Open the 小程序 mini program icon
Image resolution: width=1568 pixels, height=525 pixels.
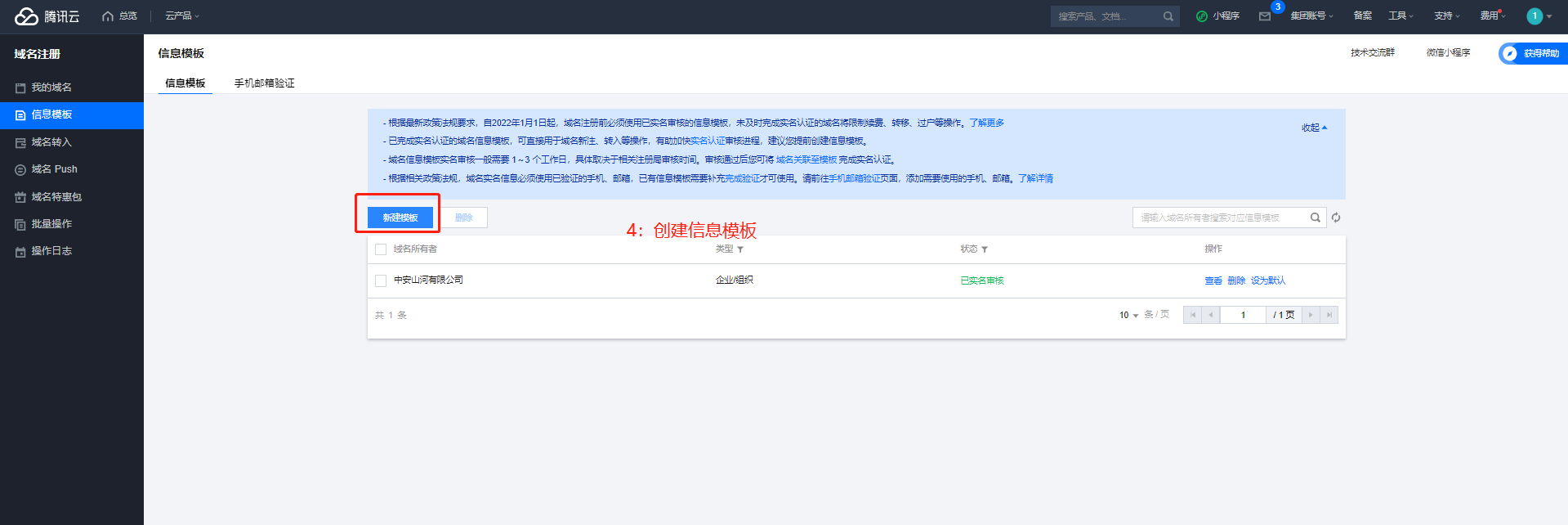point(1202,16)
